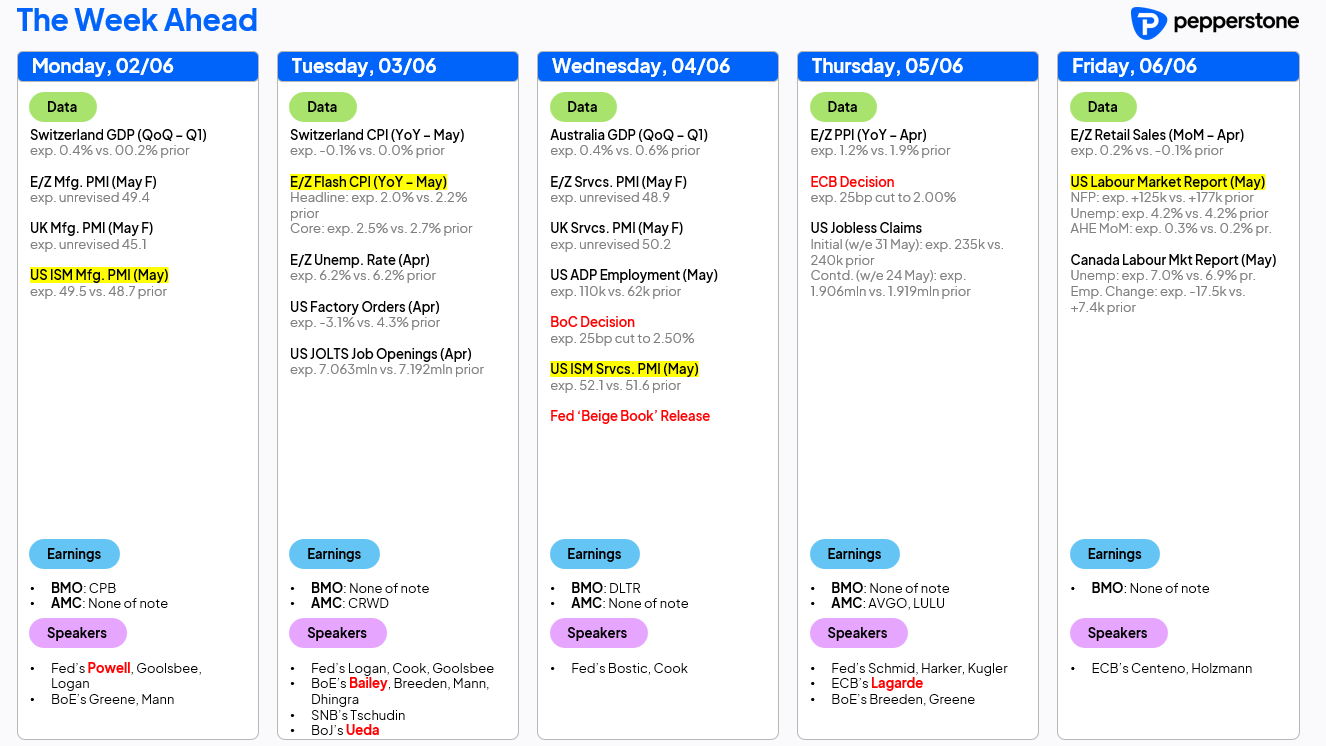Click Wednesday's purple Speakers badge

click(598, 633)
